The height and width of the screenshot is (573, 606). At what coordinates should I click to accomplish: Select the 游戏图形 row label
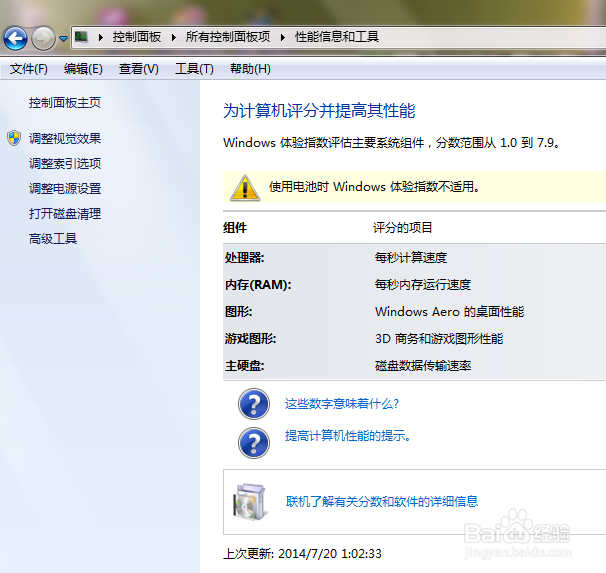(x=250, y=339)
